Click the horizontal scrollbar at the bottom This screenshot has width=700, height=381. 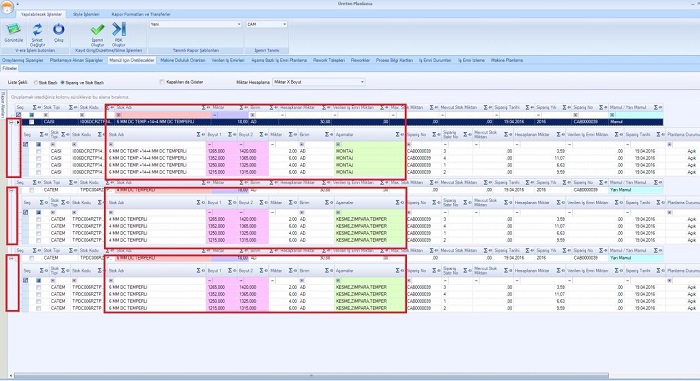click(x=311, y=376)
